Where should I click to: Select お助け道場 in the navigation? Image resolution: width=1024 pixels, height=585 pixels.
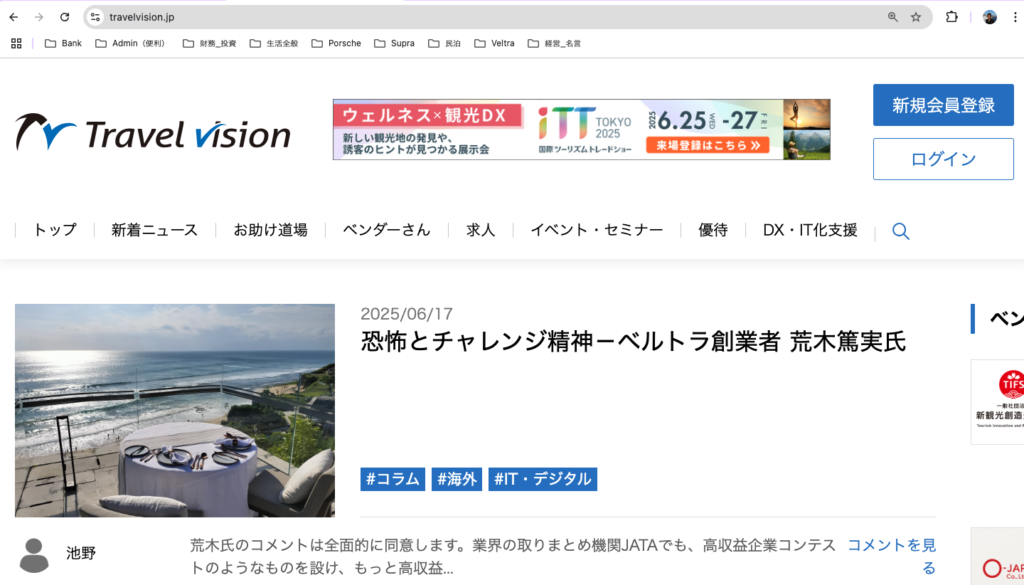[x=270, y=230]
